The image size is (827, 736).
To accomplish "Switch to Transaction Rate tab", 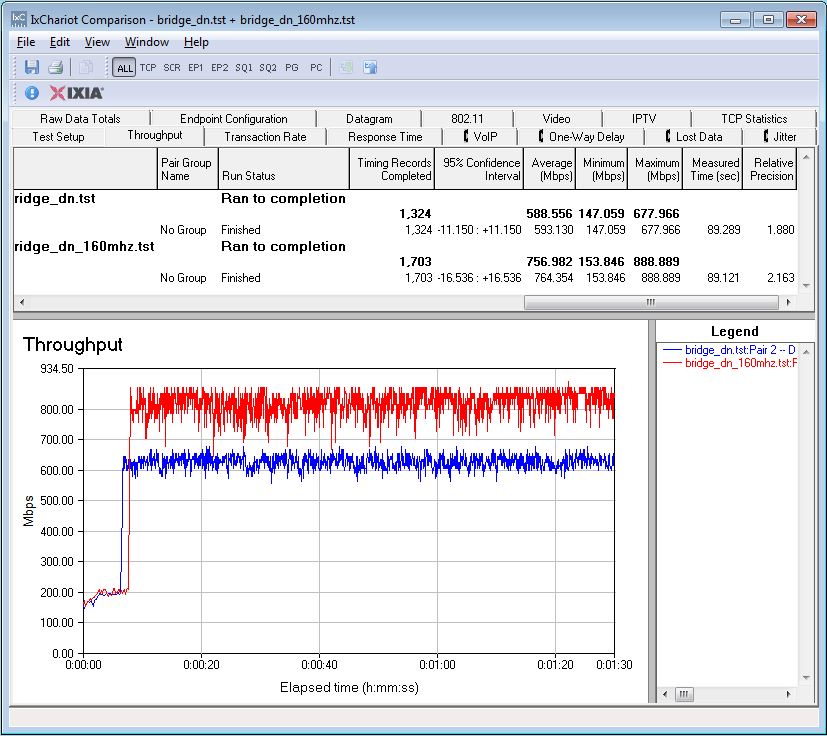I will pos(265,137).
